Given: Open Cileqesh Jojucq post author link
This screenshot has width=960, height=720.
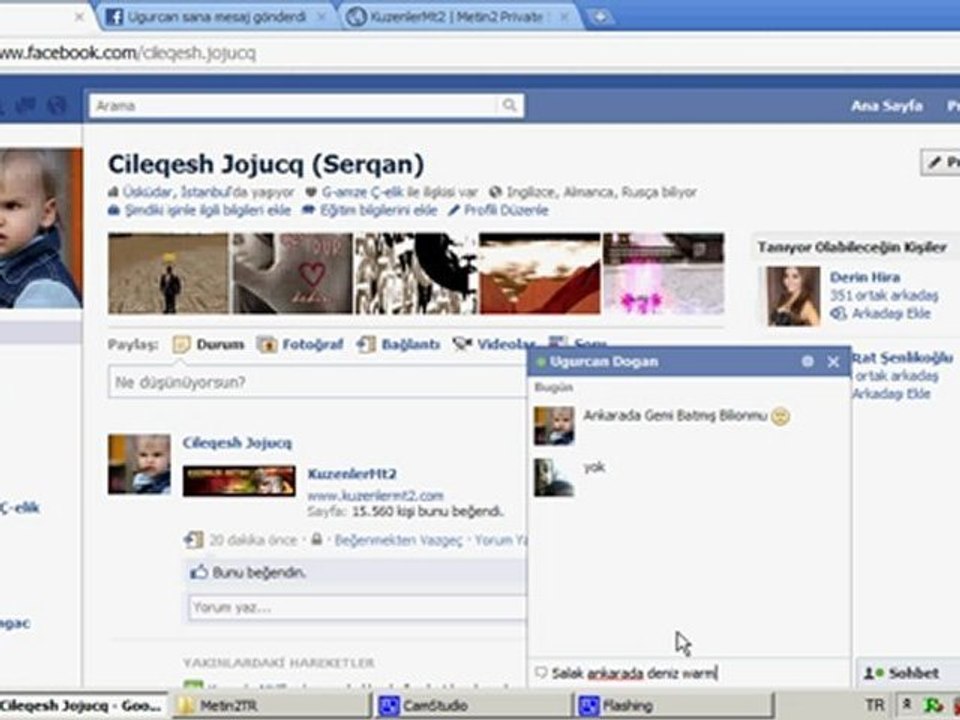Looking at the screenshot, I should (237, 443).
